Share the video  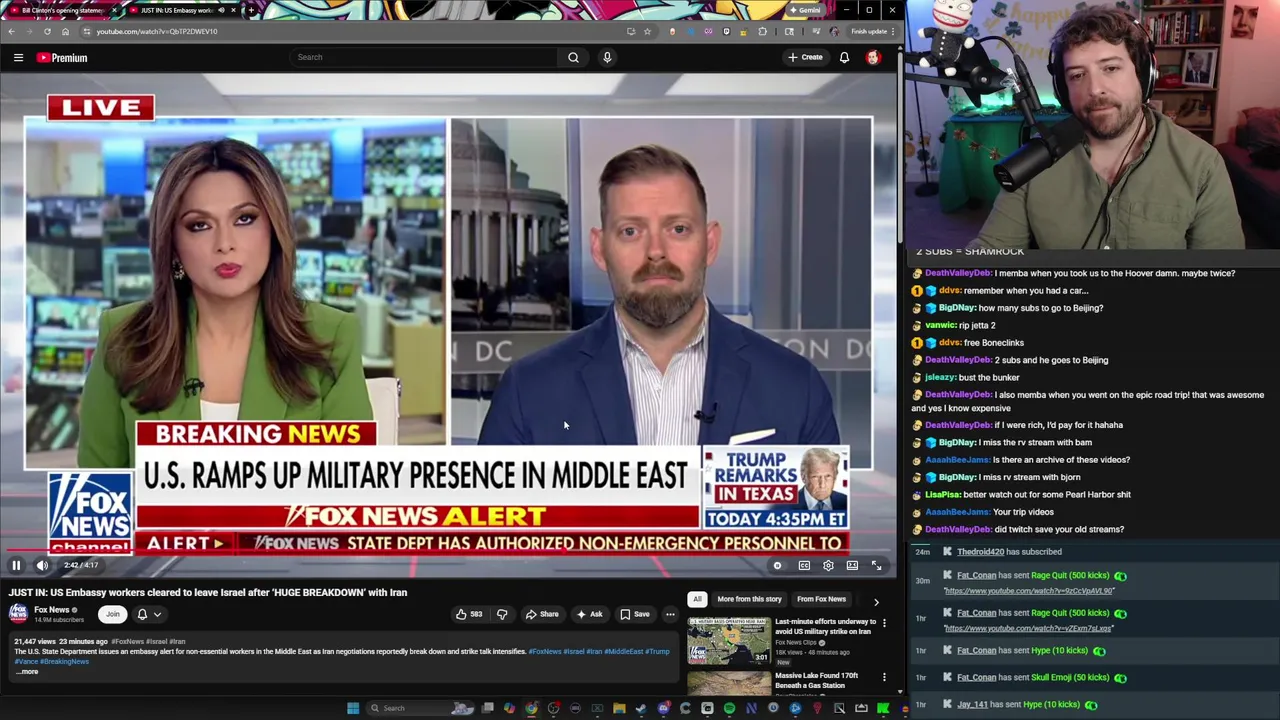point(542,614)
